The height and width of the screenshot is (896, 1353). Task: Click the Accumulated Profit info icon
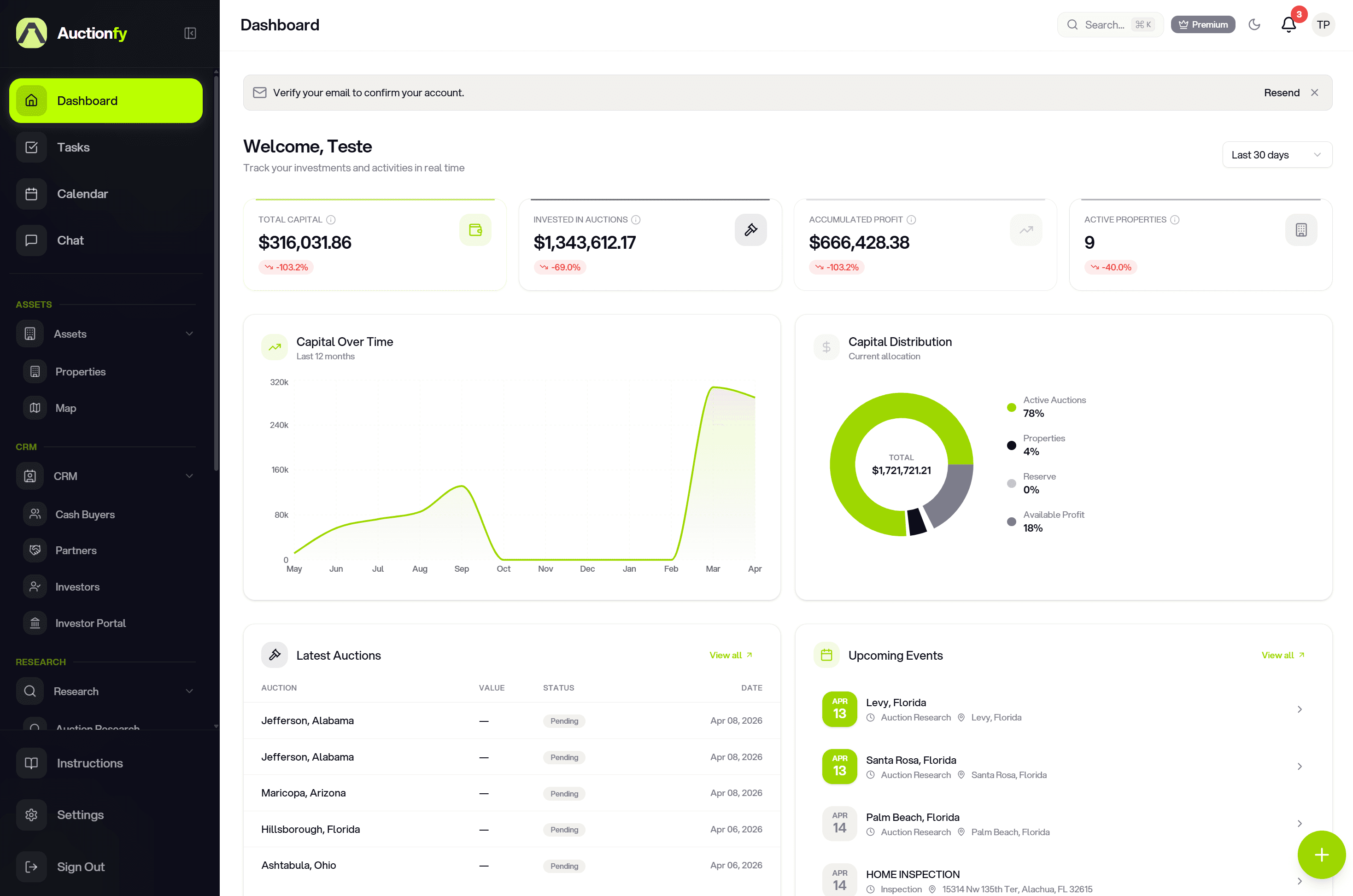911,219
